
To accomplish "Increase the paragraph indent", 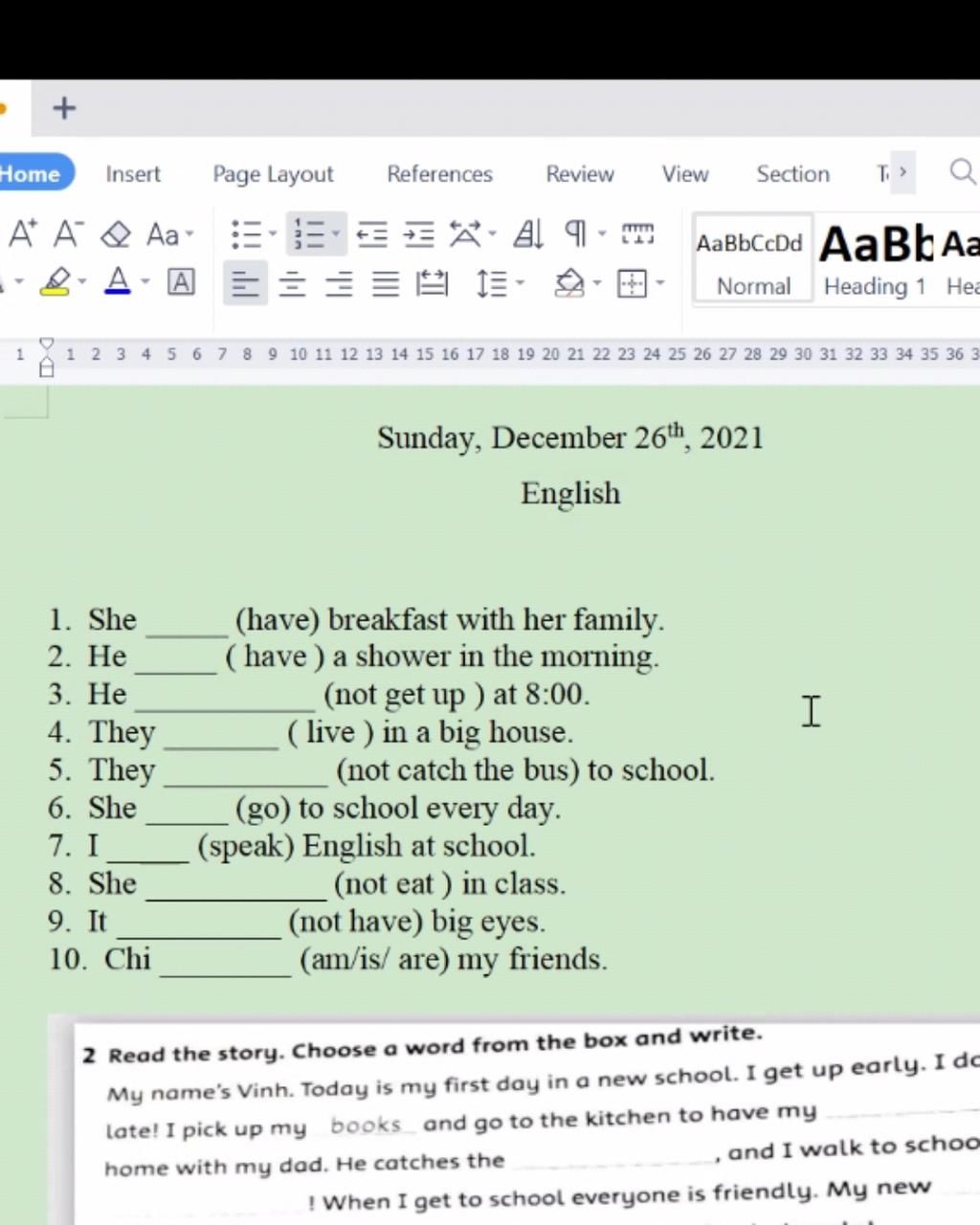I will pyautogui.click(x=418, y=234).
